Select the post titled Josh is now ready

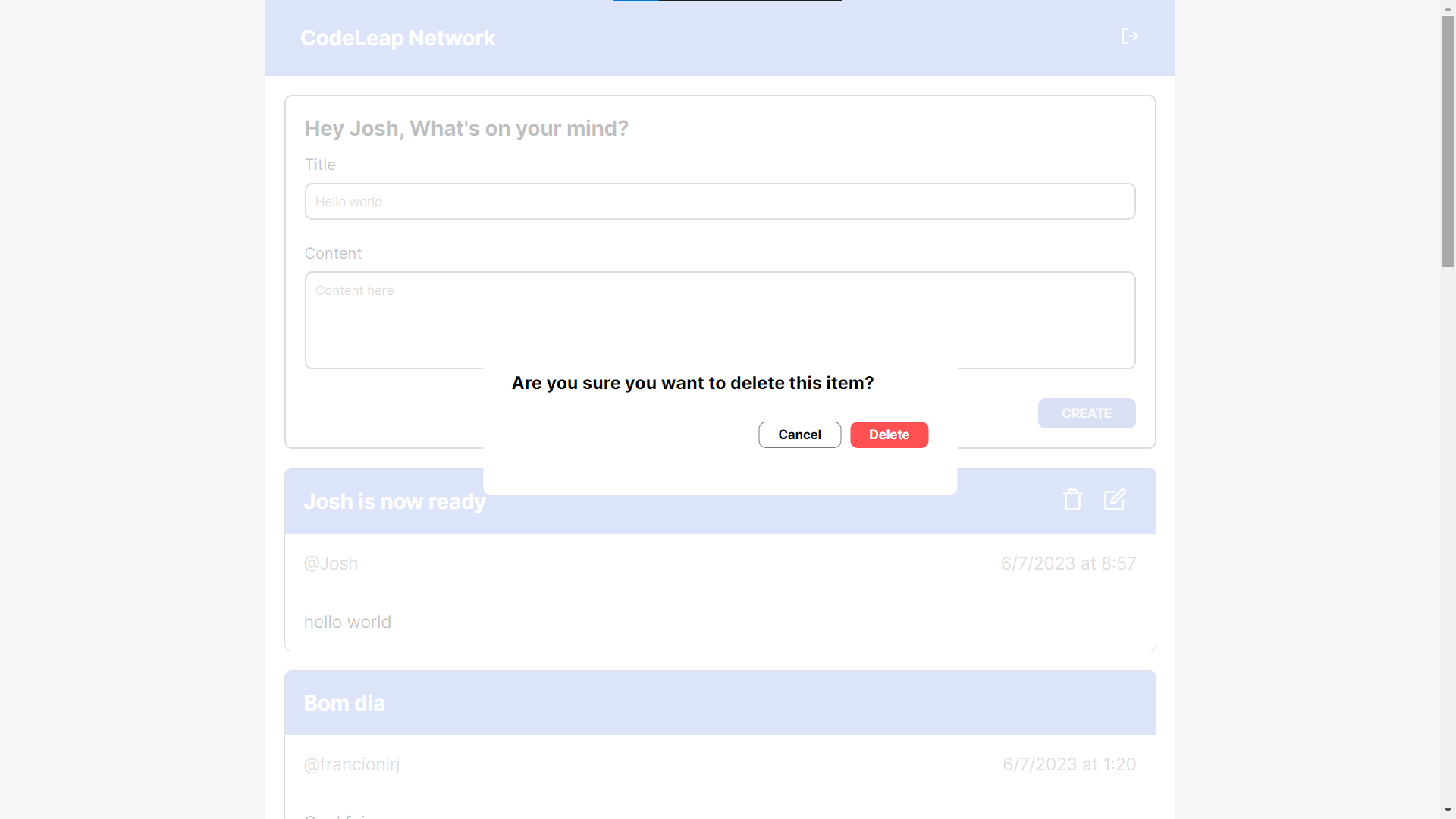click(x=394, y=500)
